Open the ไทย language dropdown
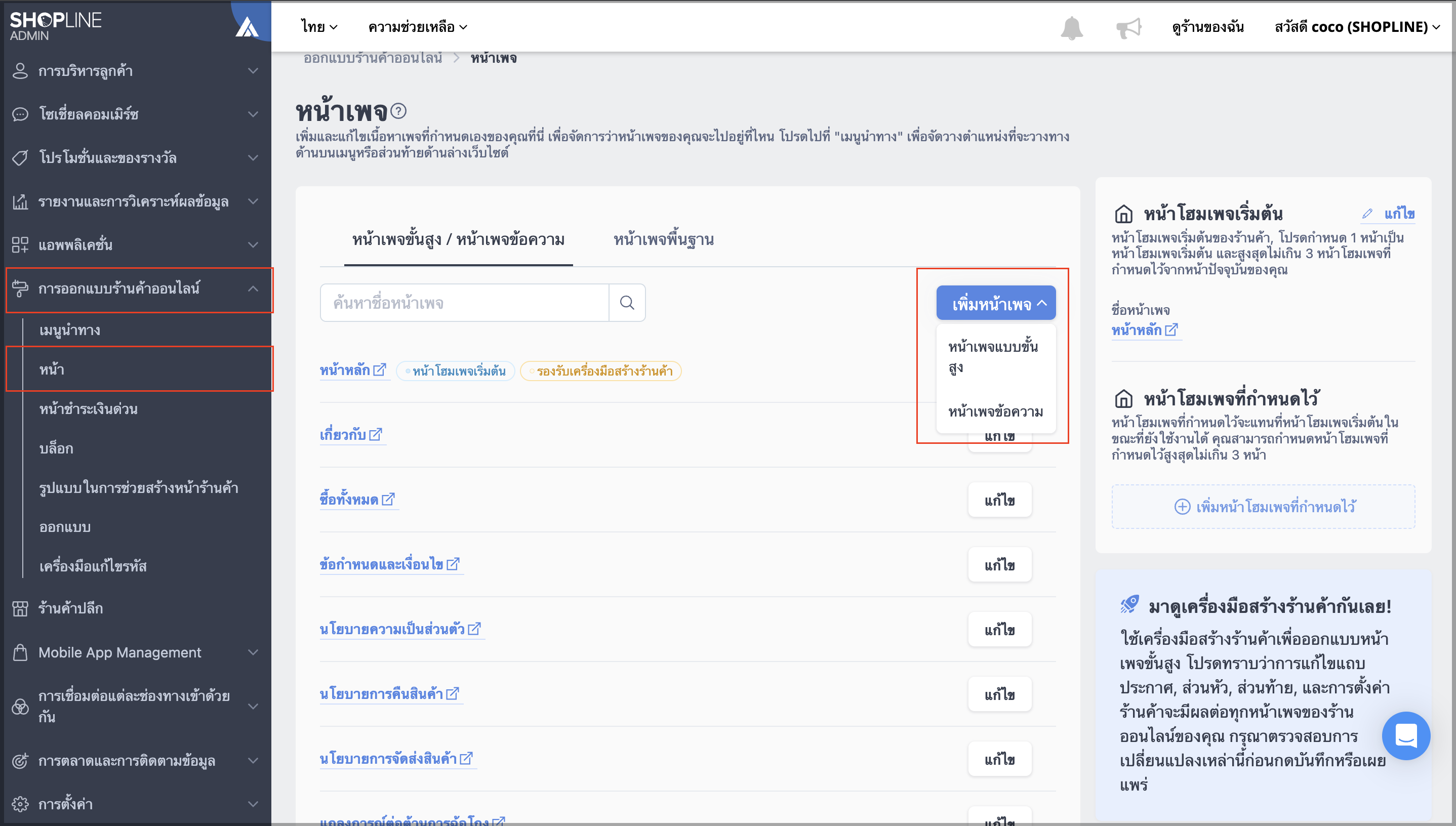Screen dimensions: 1456x826 point(319,27)
